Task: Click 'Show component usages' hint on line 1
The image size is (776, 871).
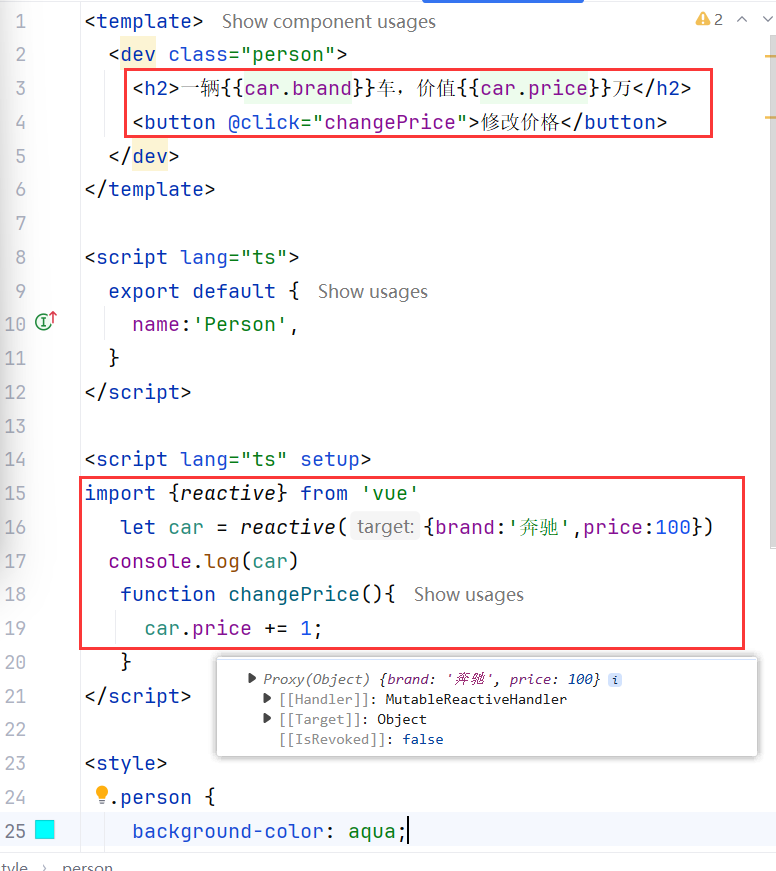Action: (x=329, y=22)
